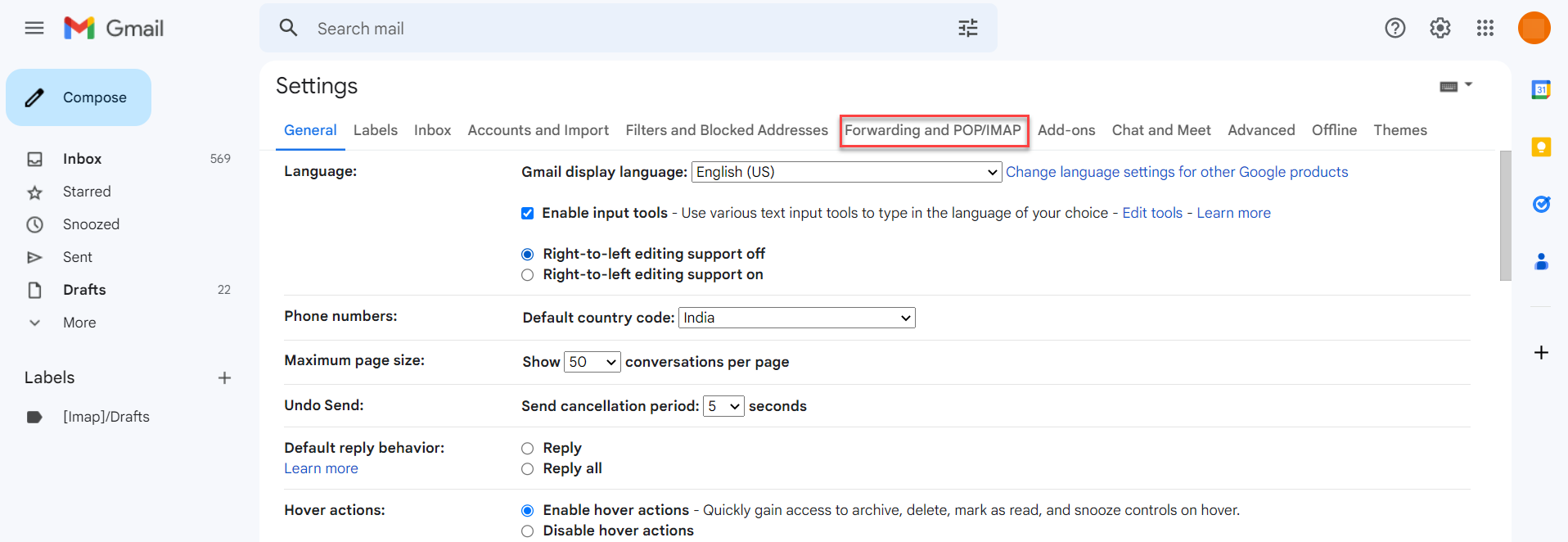
Task: Switch to the Advanced tab
Action: pos(1261,130)
